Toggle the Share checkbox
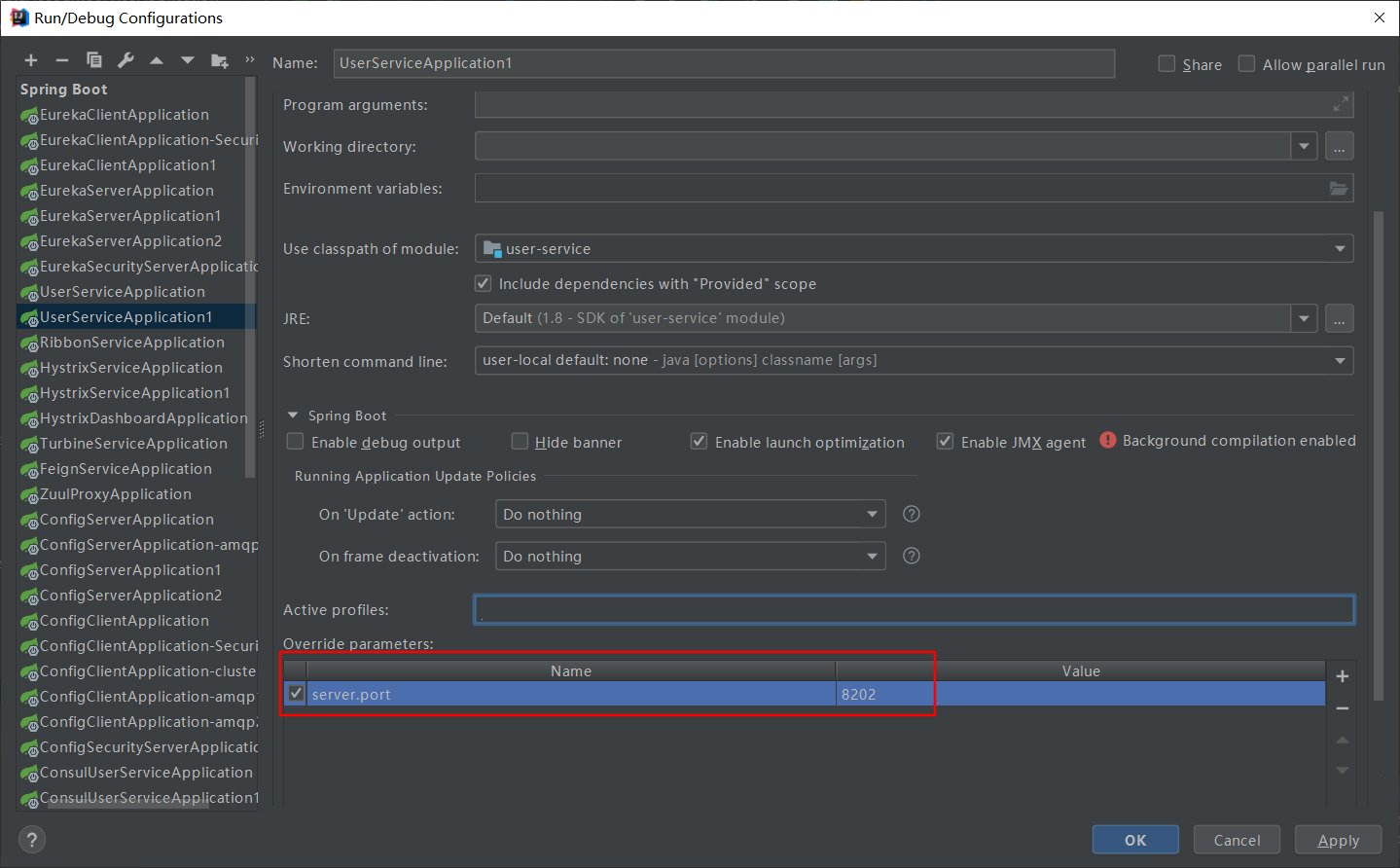Image resolution: width=1400 pixels, height=868 pixels. click(1167, 63)
